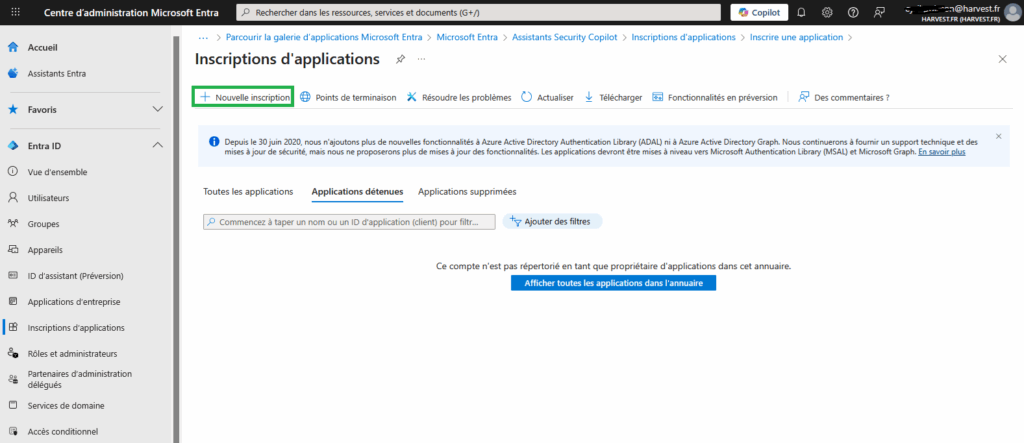Click the application name filter field
This screenshot has height=443, width=1024.
coord(349,221)
